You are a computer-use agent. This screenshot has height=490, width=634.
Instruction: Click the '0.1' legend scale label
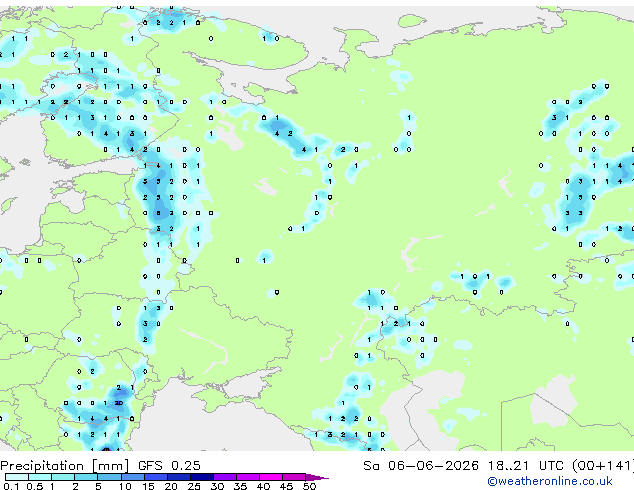[11, 486]
